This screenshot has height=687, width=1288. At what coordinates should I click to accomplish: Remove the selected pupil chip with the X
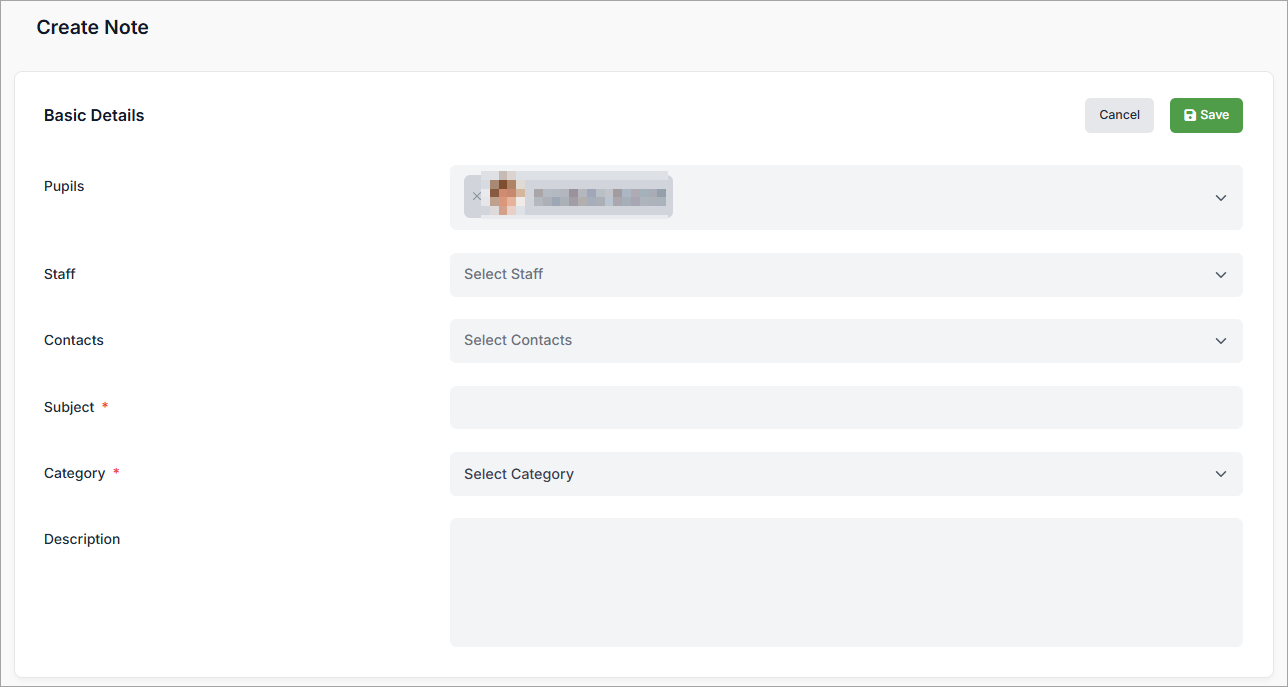pyautogui.click(x=476, y=197)
